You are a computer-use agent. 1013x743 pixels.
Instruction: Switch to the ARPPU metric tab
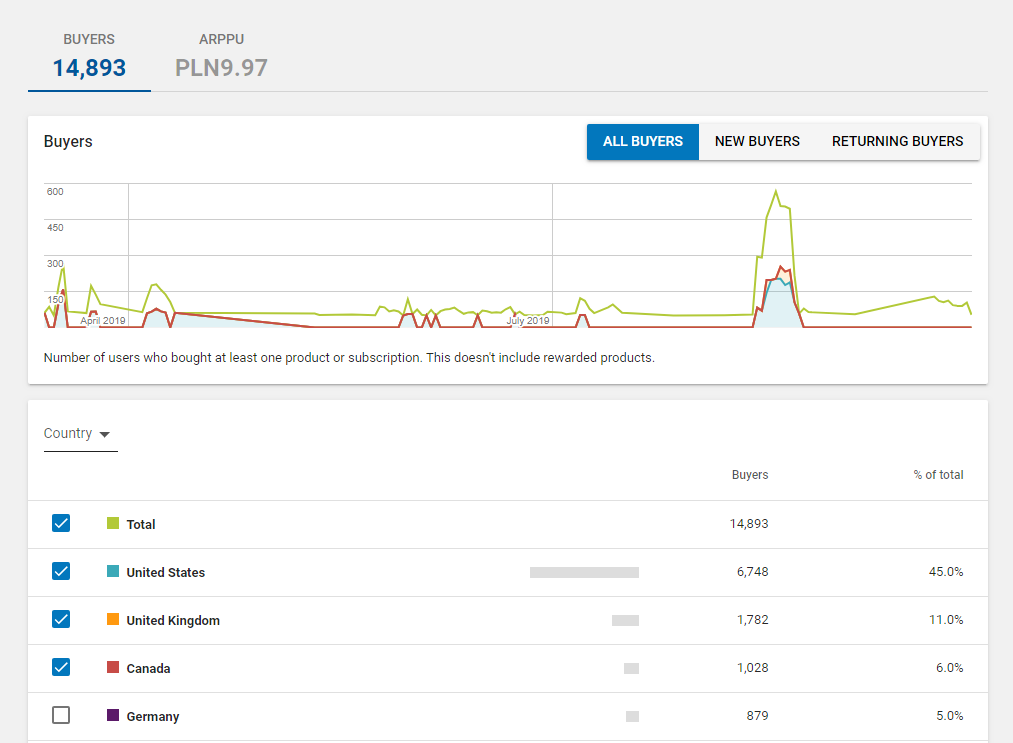click(221, 56)
